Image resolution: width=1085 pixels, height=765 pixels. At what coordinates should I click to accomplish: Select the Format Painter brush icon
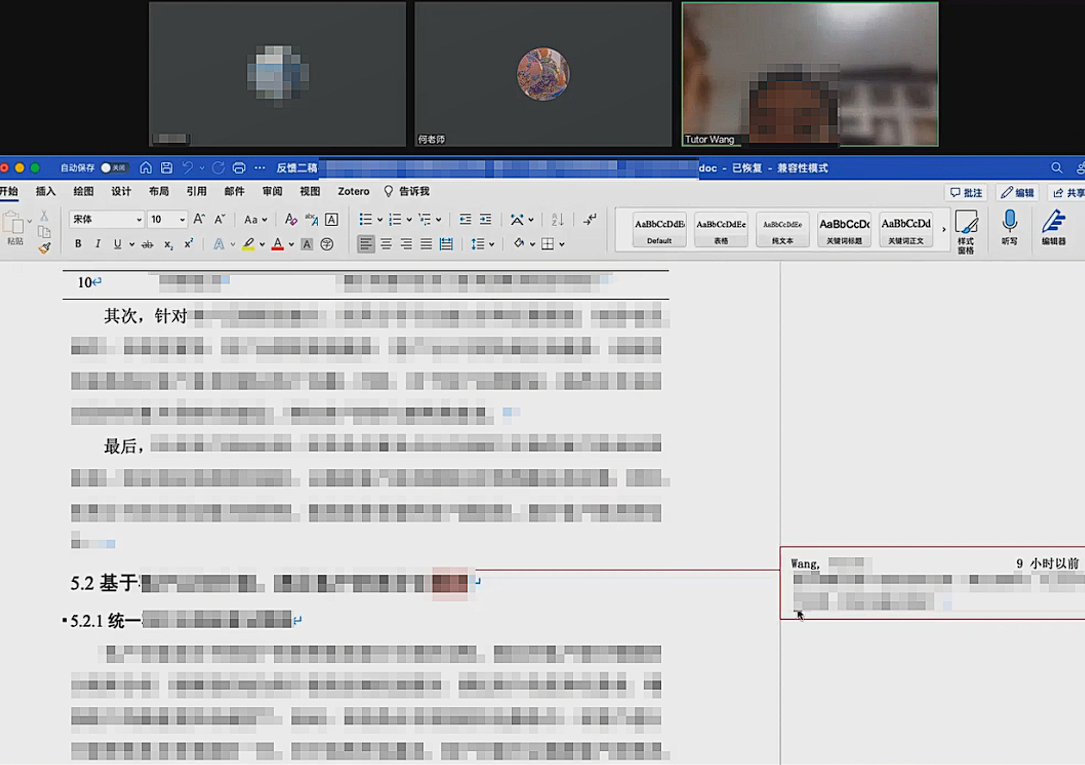point(44,248)
